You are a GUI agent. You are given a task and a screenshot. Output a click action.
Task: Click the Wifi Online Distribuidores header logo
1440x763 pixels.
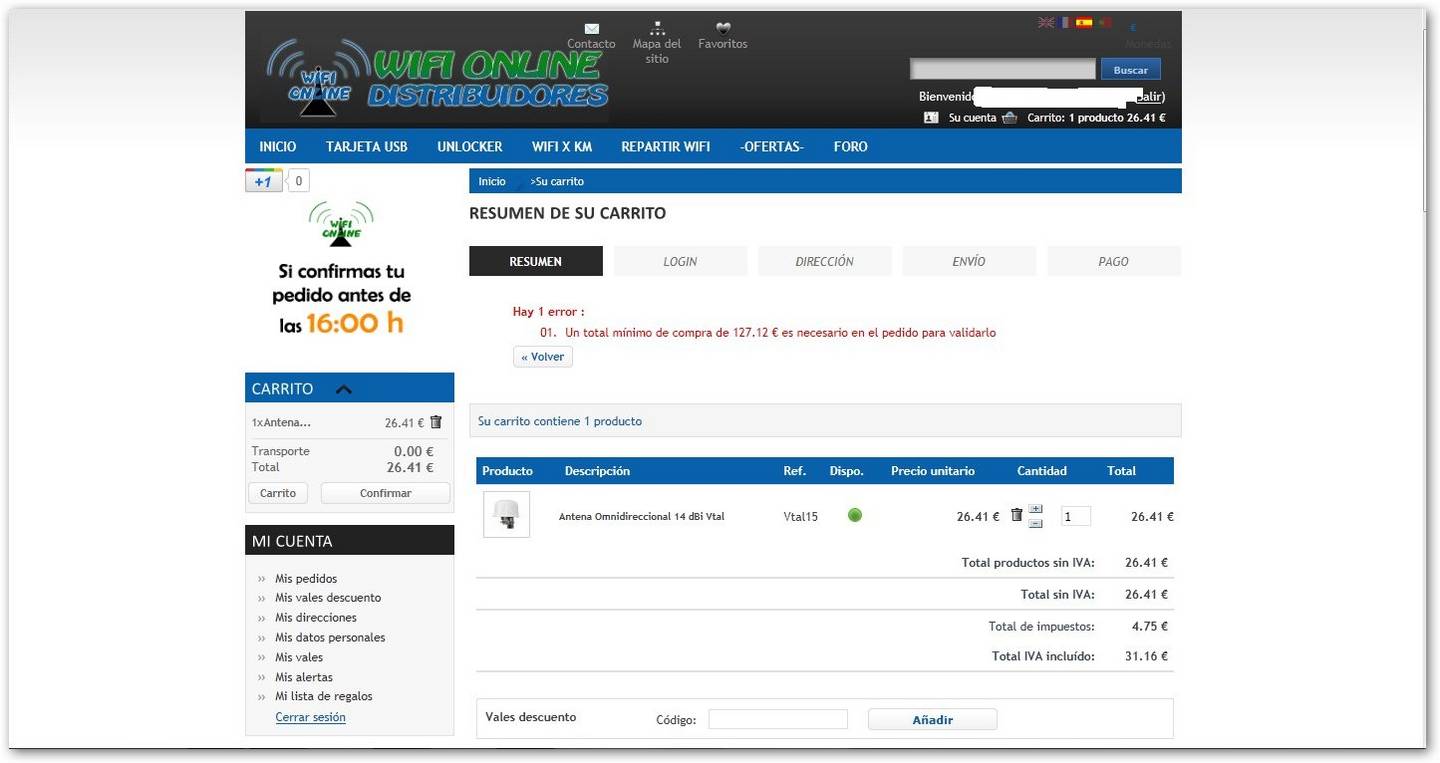436,78
